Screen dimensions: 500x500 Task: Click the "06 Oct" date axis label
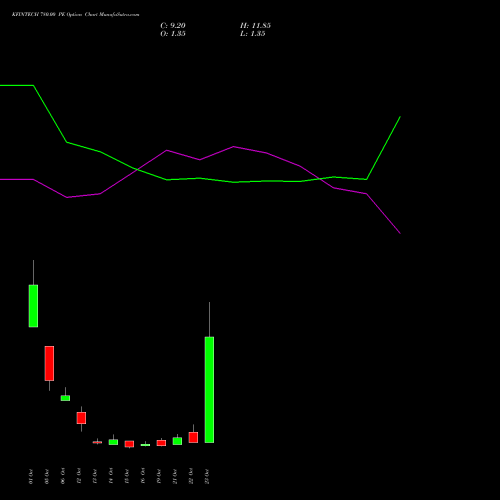(x=63, y=476)
